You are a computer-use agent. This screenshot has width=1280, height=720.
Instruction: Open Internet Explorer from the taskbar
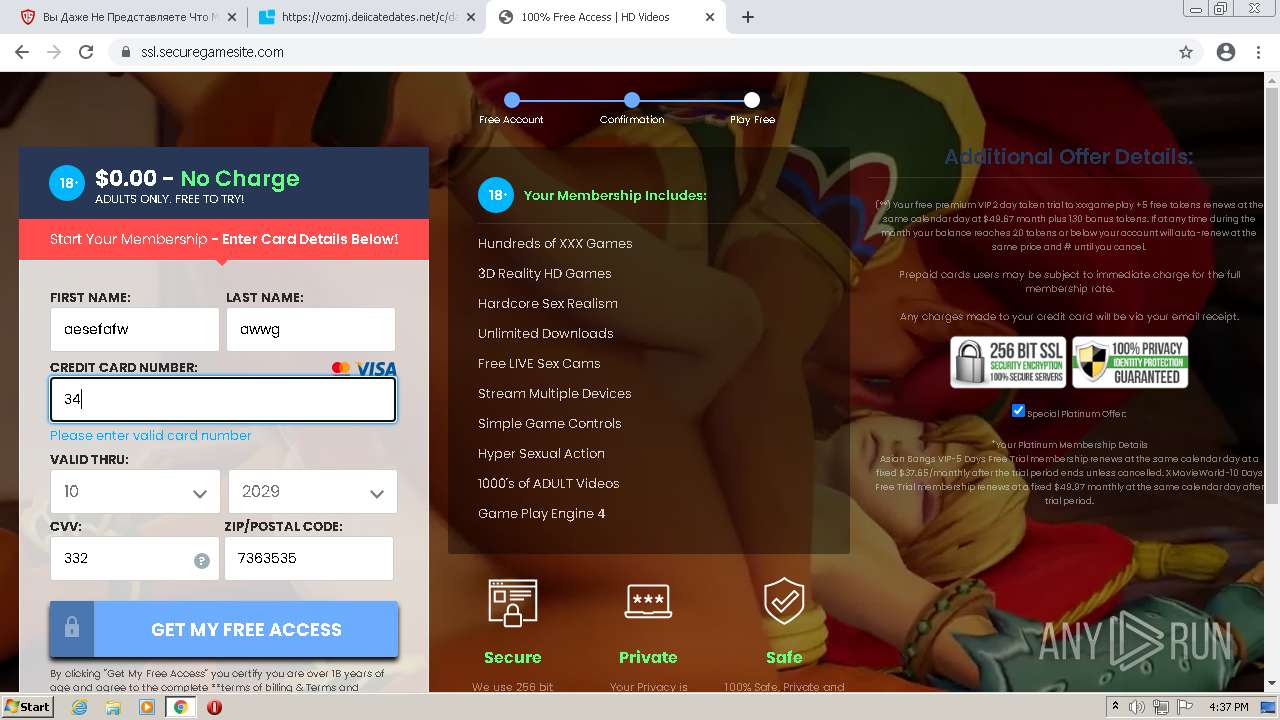click(x=80, y=707)
